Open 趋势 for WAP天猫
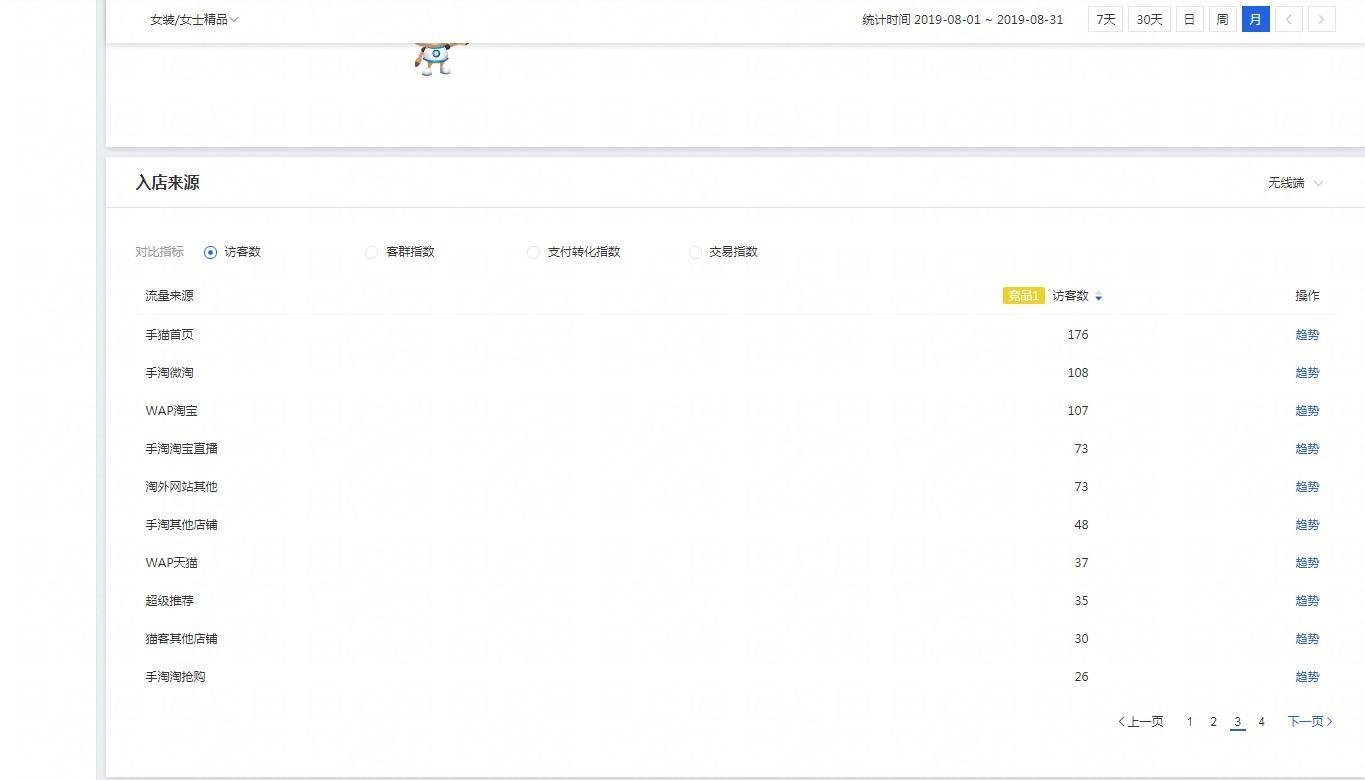1365x780 pixels. (1307, 563)
